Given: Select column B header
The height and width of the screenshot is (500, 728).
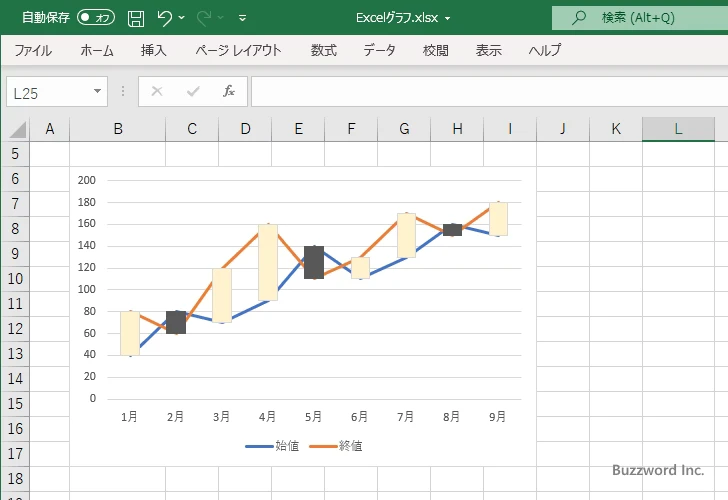Looking at the screenshot, I should 118,129.
